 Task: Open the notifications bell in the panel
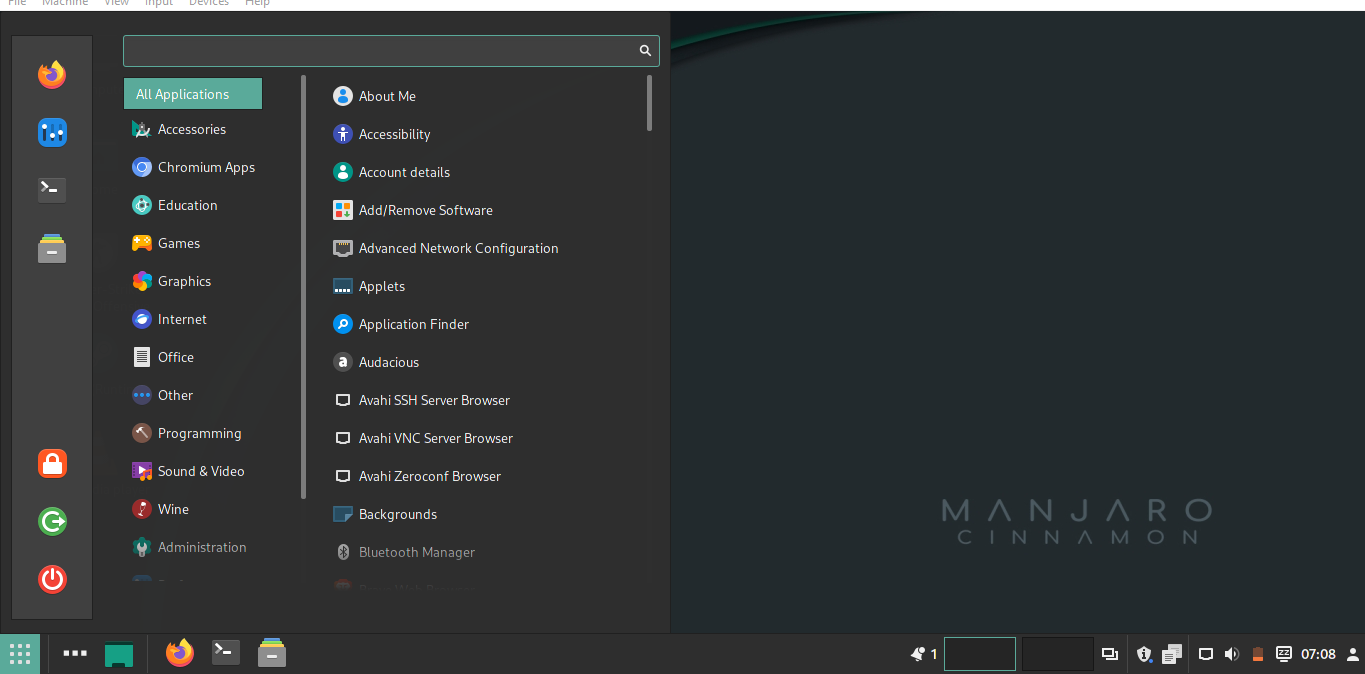tap(918, 654)
